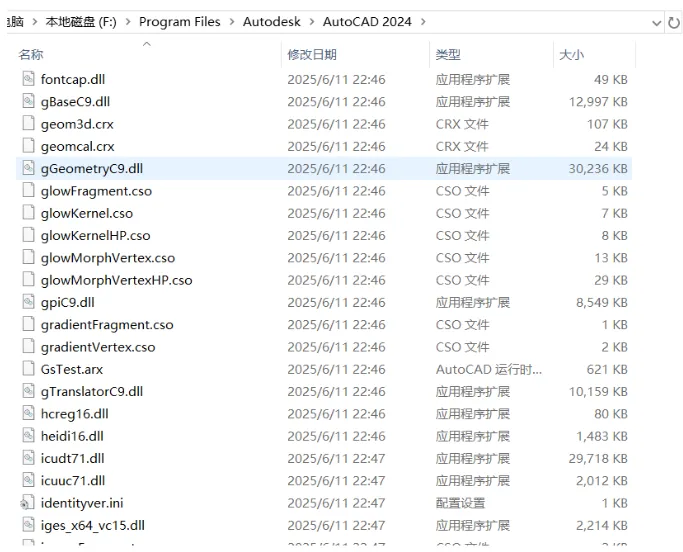Refresh the AutoCAD 2024 folder view
Image resolution: width=683 pixels, height=552 pixels.
pyautogui.click(x=674, y=22)
